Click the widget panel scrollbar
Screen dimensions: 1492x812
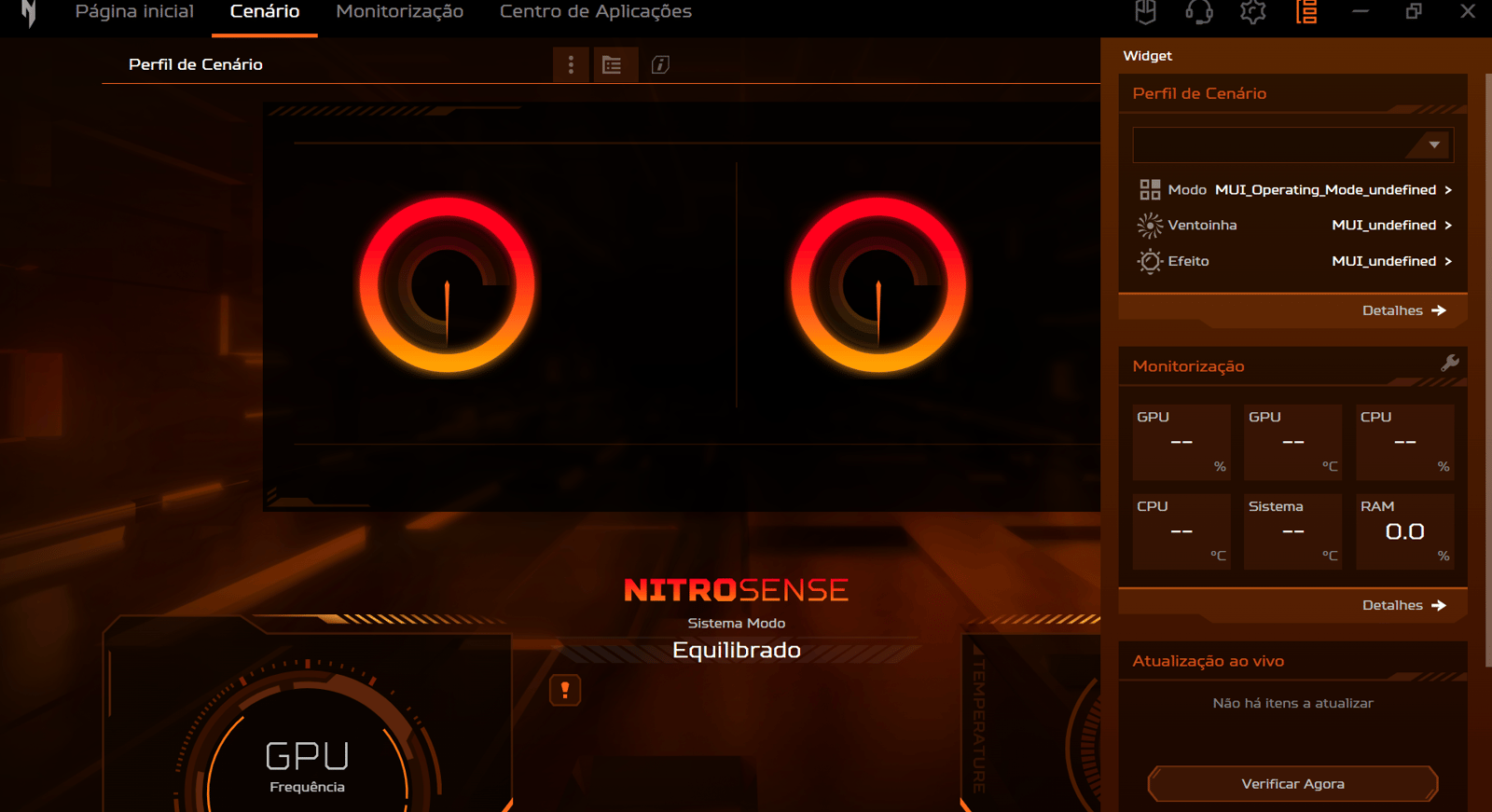1487,368
